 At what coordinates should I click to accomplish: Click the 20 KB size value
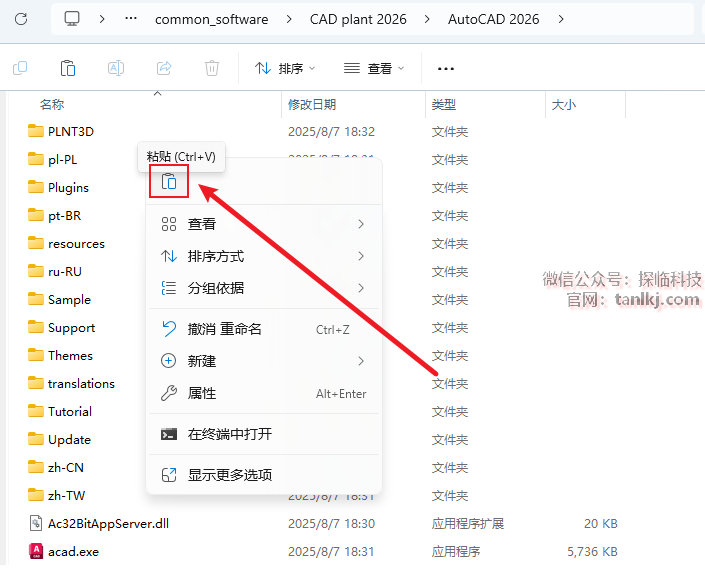pyautogui.click(x=601, y=524)
